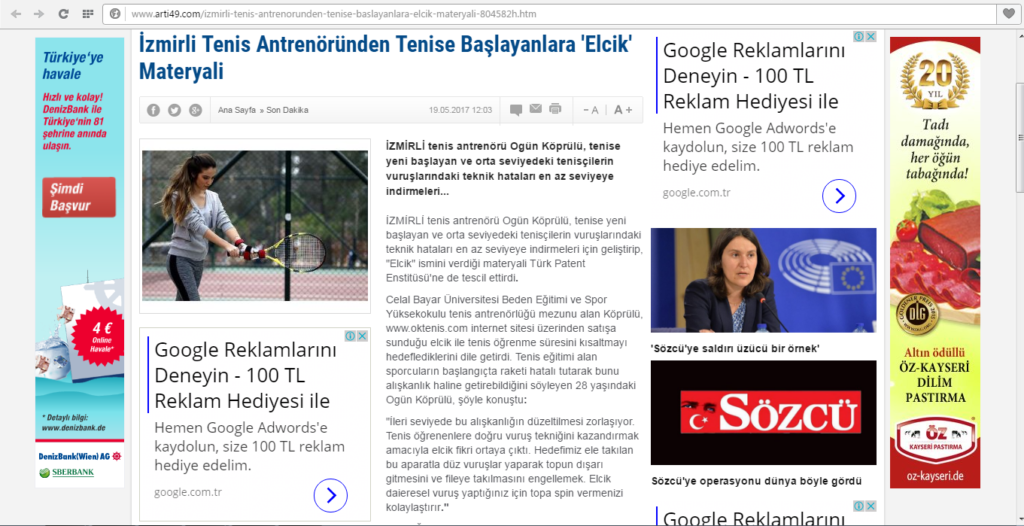Close the ad below the article photo
This screenshot has height=526, width=1024.
(x=363, y=336)
